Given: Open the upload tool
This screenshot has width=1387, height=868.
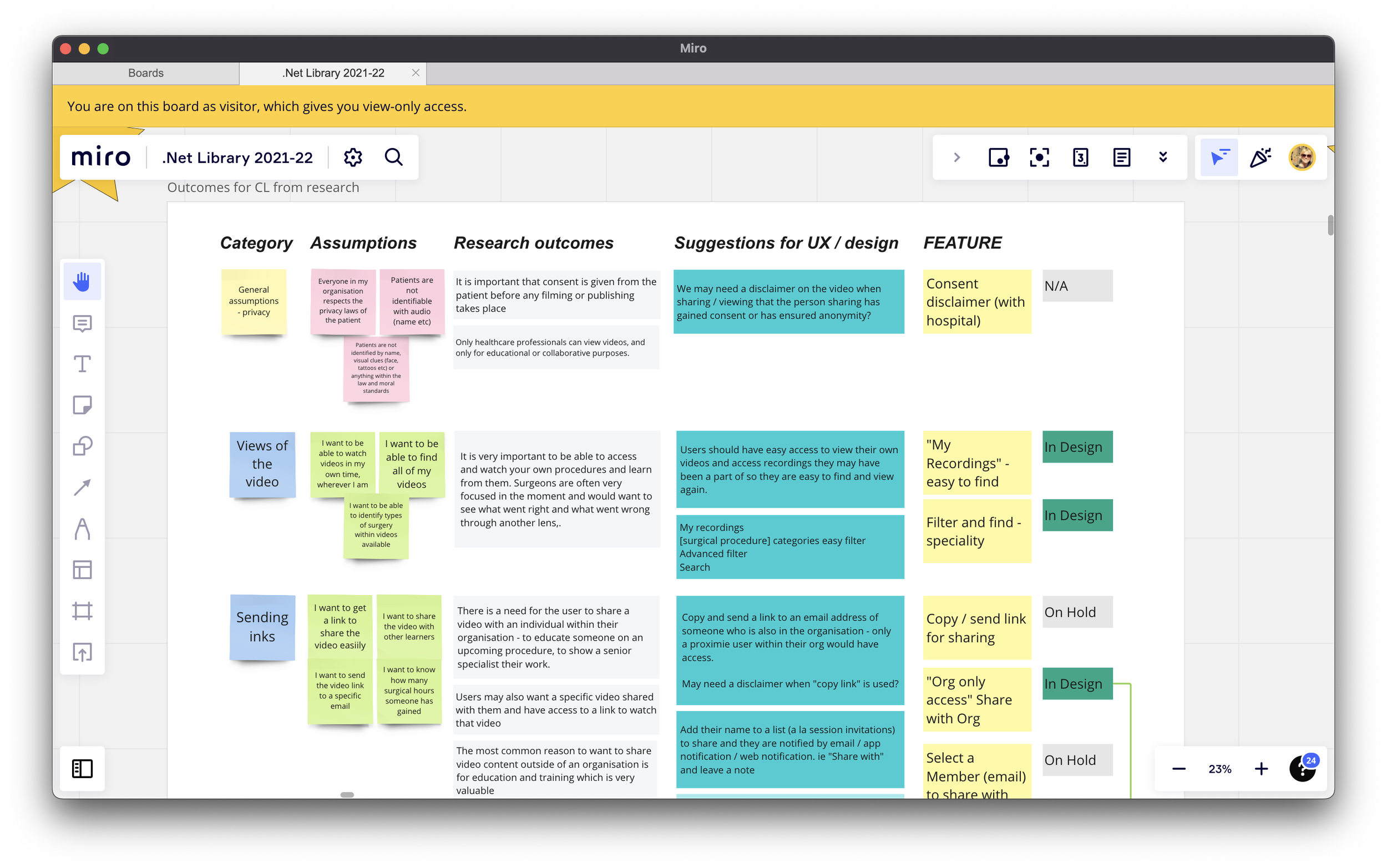Looking at the screenshot, I should click(x=82, y=652).
